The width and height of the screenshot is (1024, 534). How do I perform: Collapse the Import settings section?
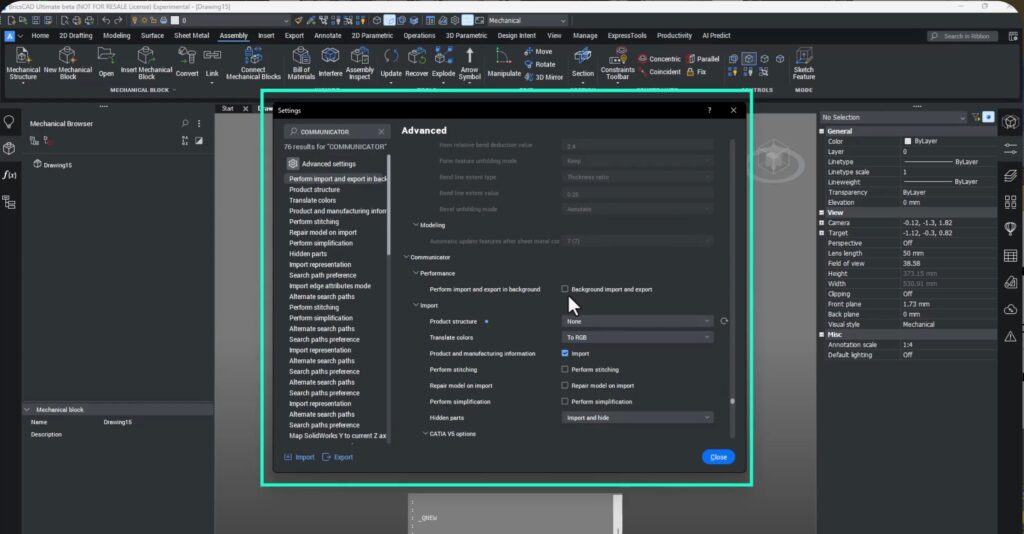416,305
